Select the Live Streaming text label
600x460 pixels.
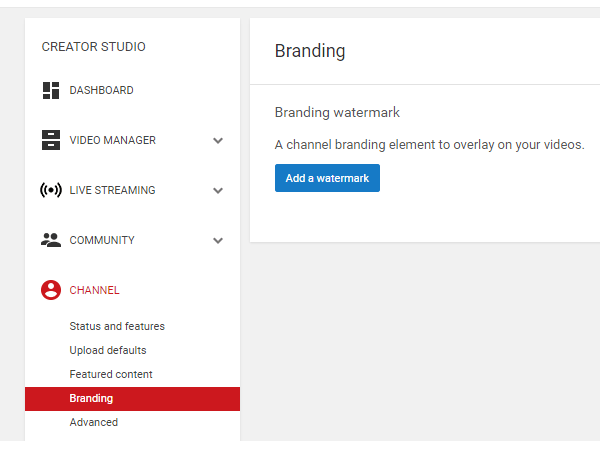112,191
